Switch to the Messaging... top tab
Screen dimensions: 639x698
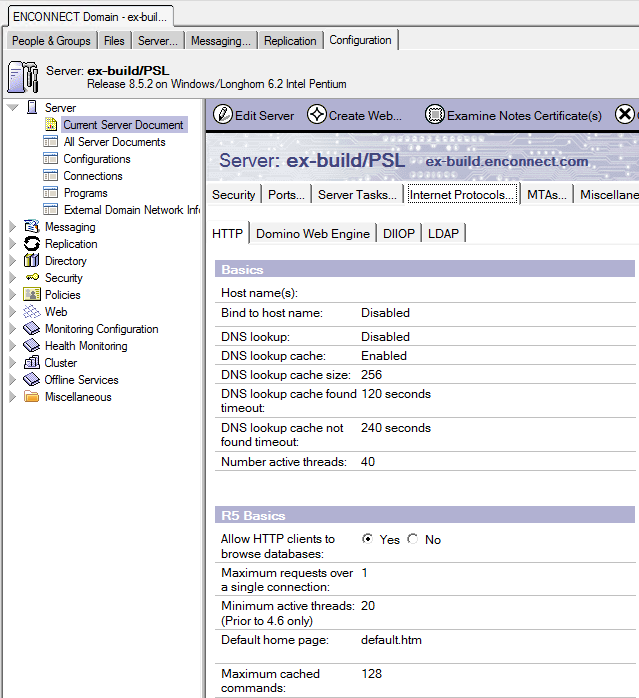[x=221, y=41]
